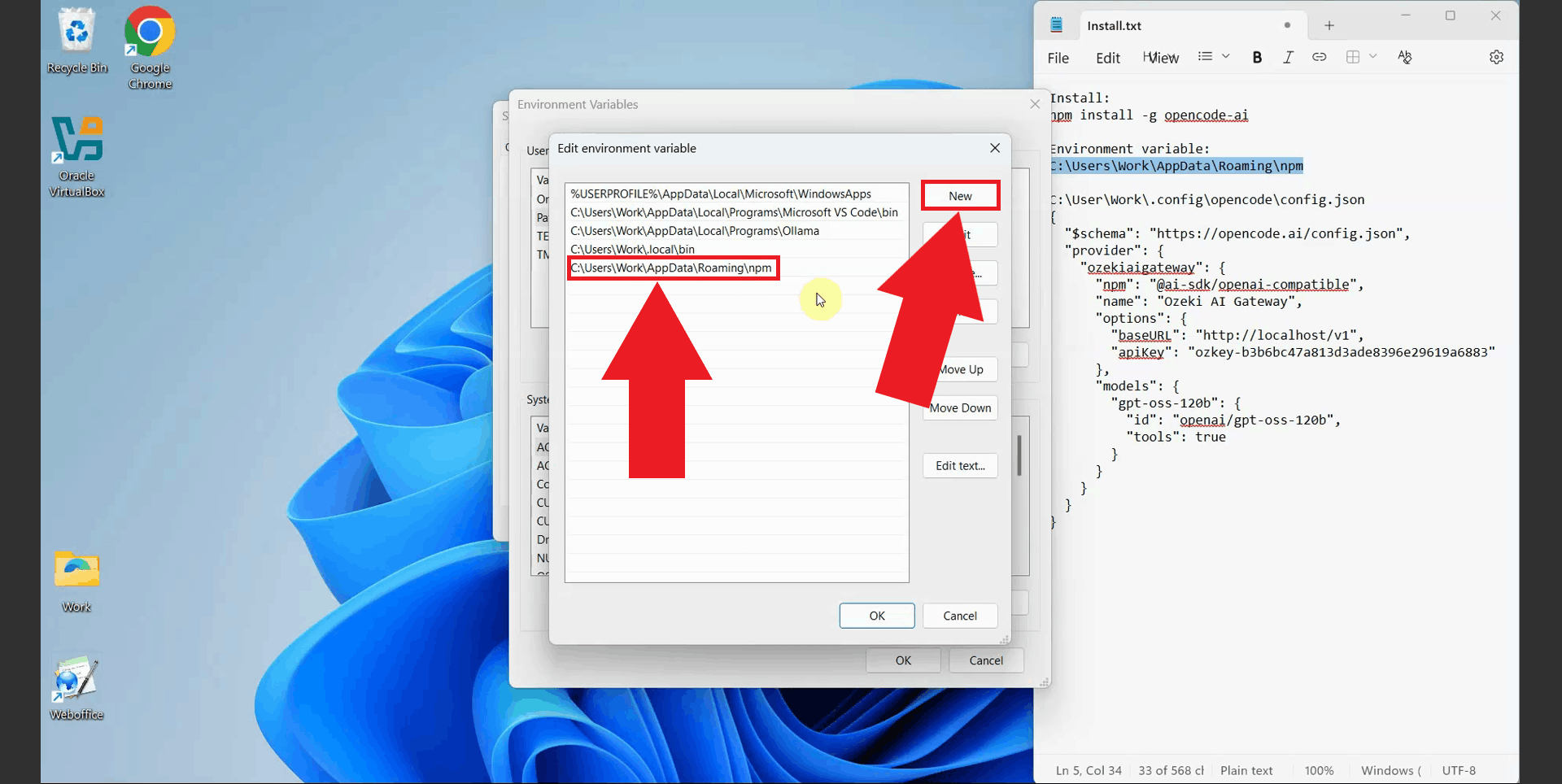Select the Roaming\npm path entry
This screenshot has height=784, width=1562.
coord(672,268)
